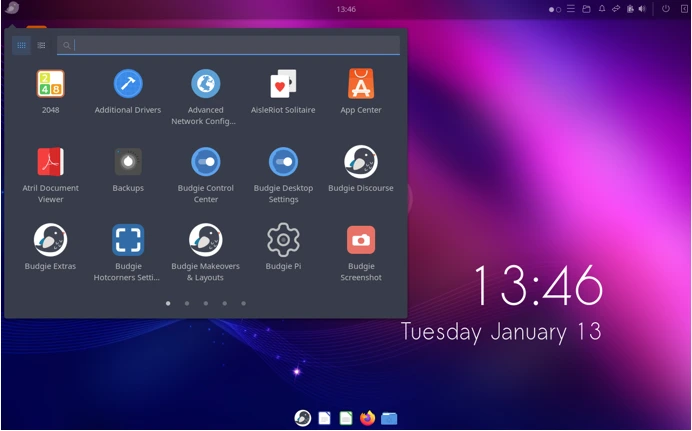Click the Budgie icon in the dock

tap(303, 417)
